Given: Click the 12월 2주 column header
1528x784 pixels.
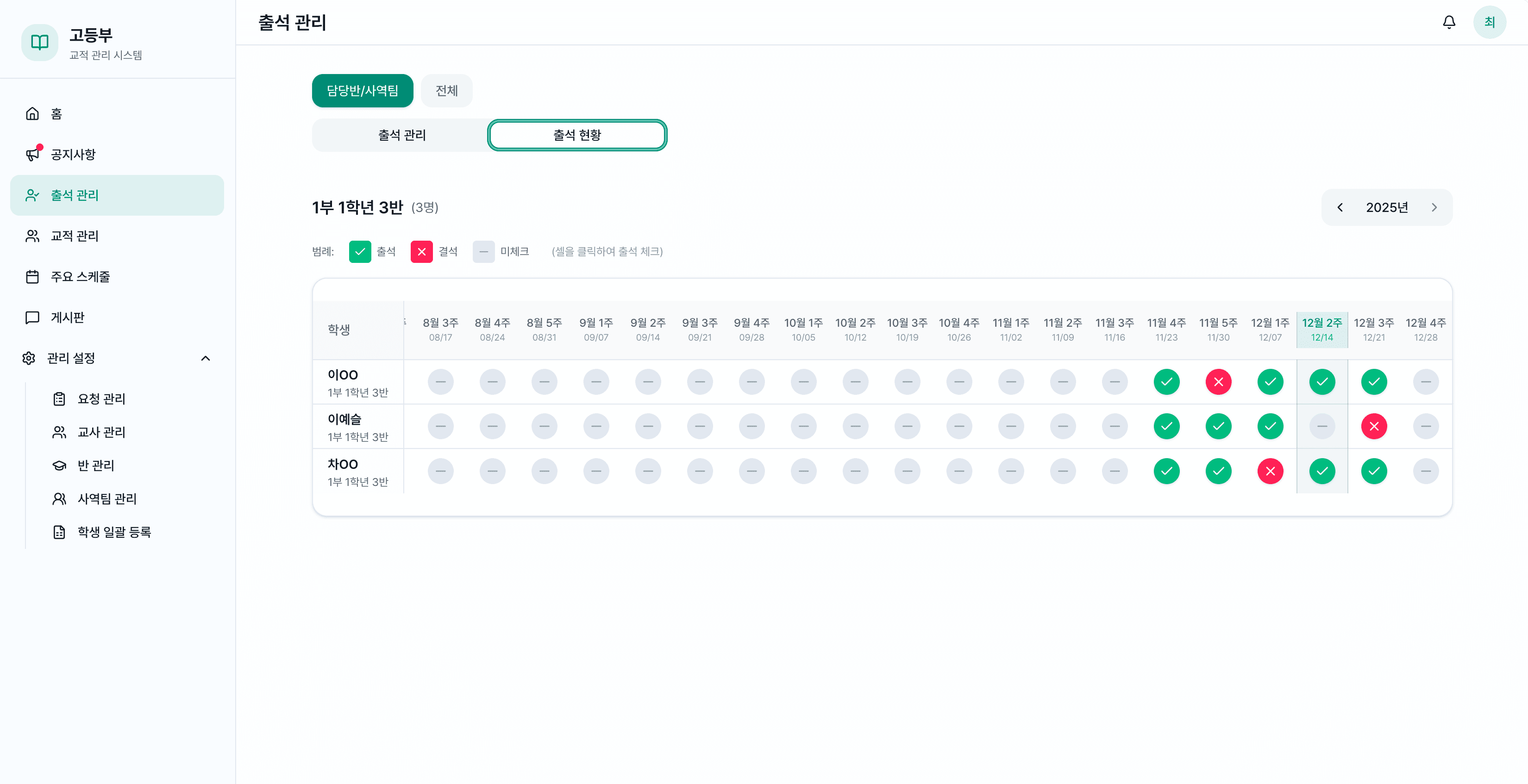Looking at the screenshot, I should [1321, 329].
